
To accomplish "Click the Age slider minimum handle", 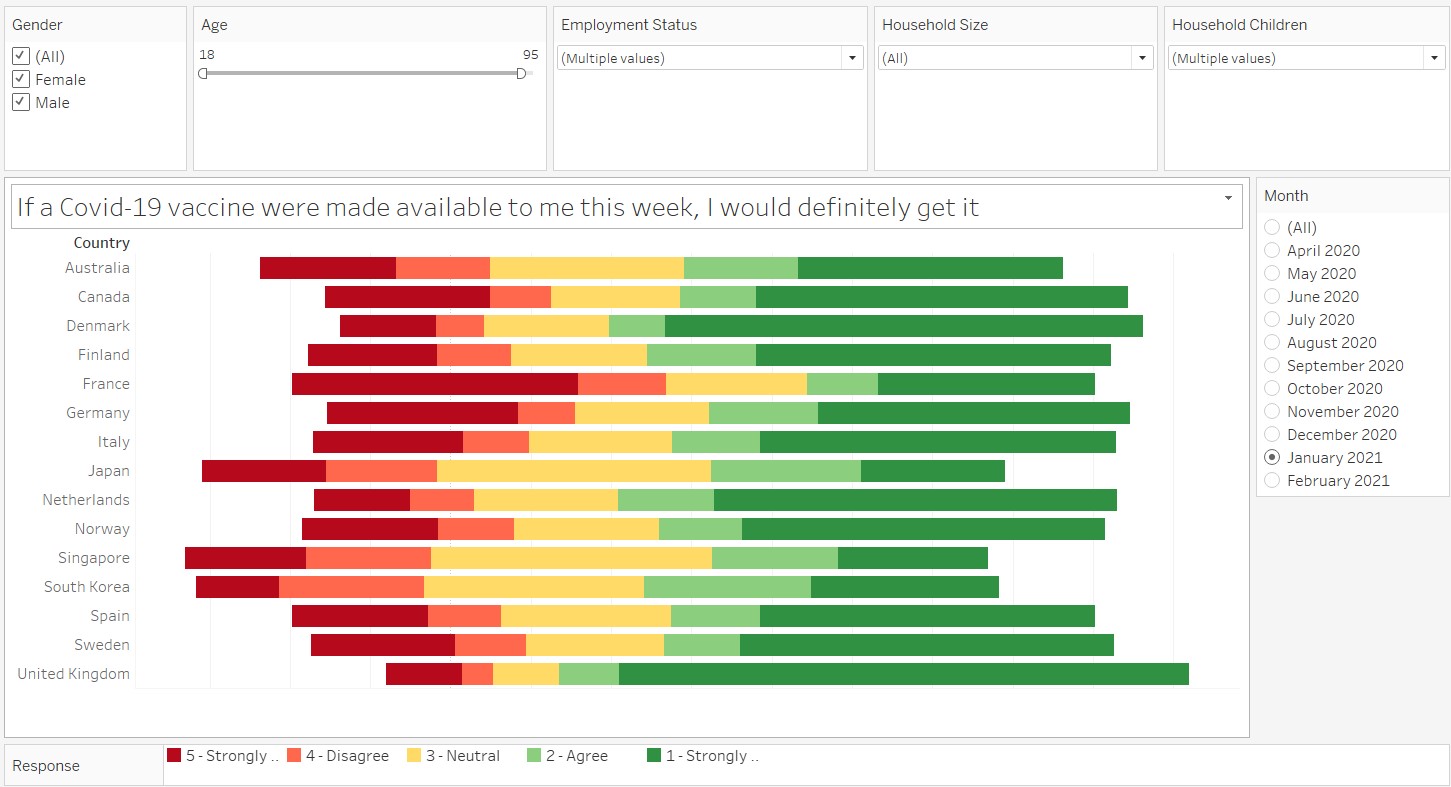I will 203,73.
